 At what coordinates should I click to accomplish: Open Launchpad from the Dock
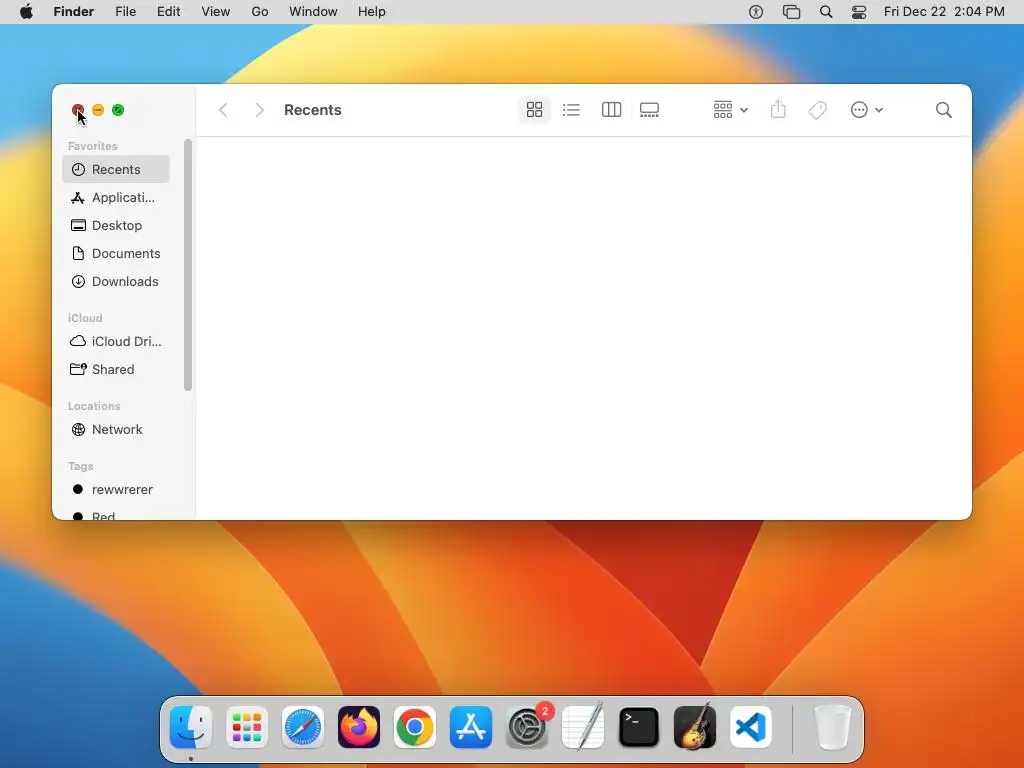pos(247,727)
